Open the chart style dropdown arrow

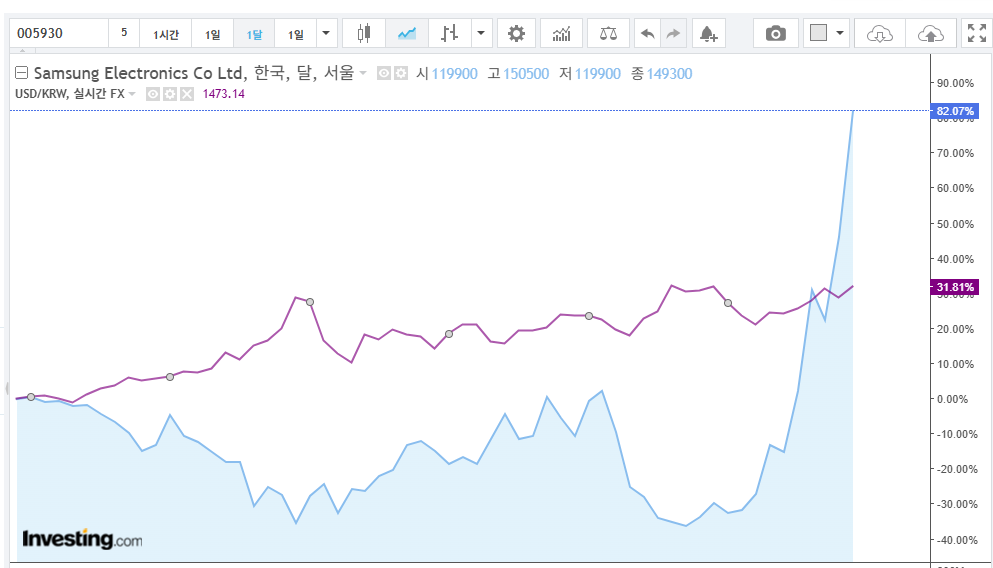click(482, 33)
